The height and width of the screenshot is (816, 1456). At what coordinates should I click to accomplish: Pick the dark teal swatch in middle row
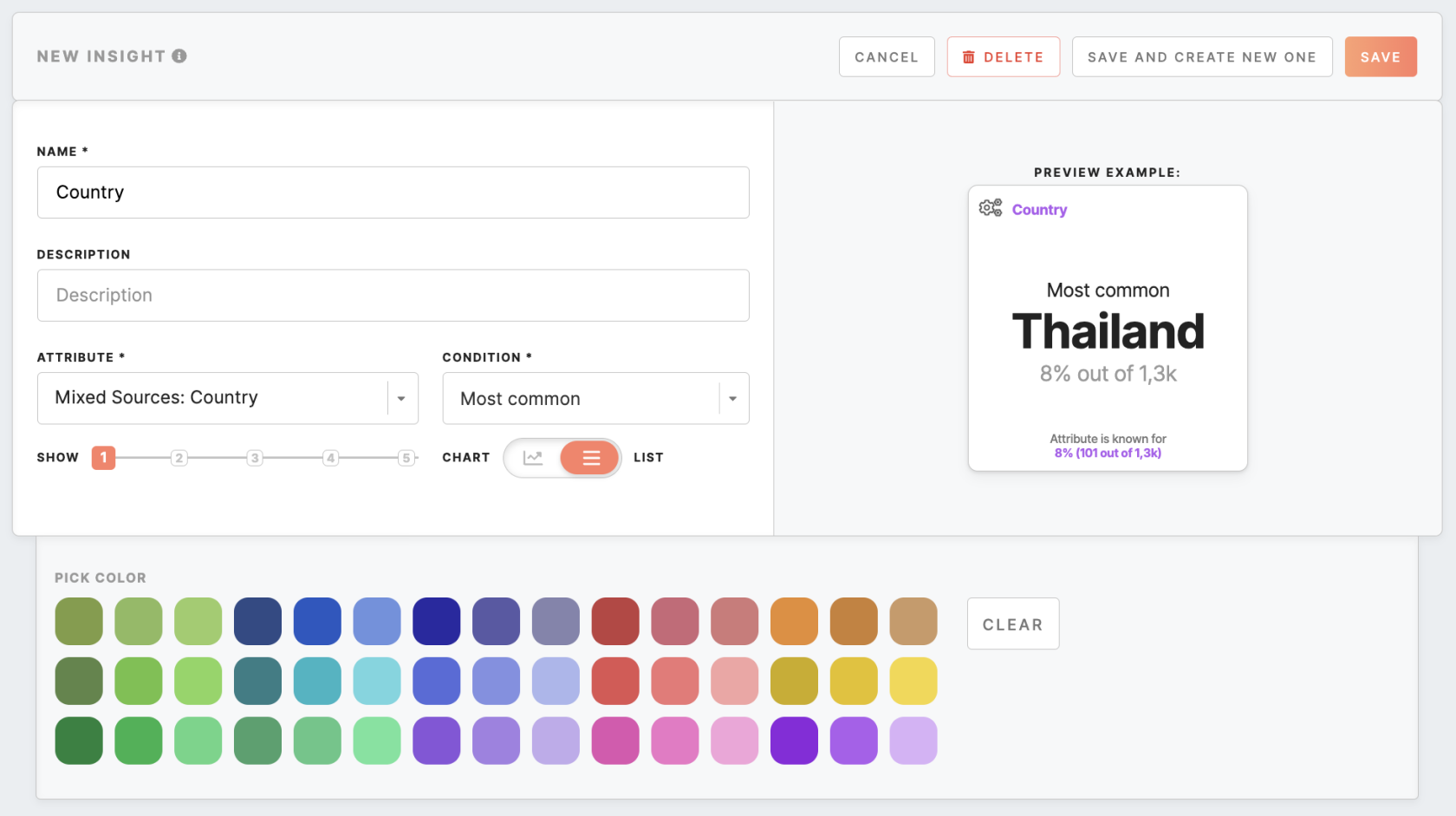257,681
